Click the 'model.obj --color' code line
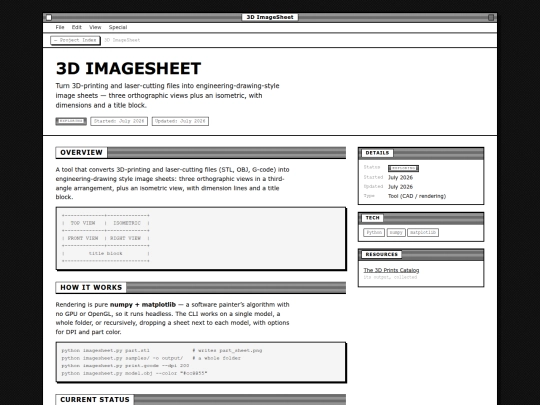This screenshot has height=405, width=540. pyautogui.click(x=134, y=373)
